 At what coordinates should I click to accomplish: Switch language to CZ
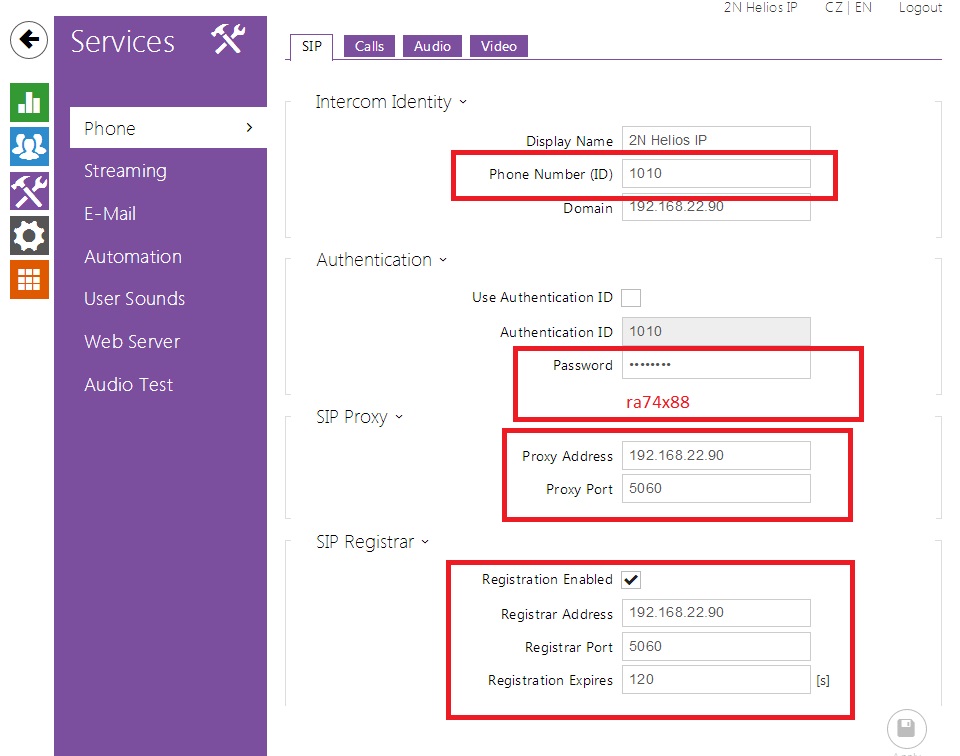[x=833, y=8]
